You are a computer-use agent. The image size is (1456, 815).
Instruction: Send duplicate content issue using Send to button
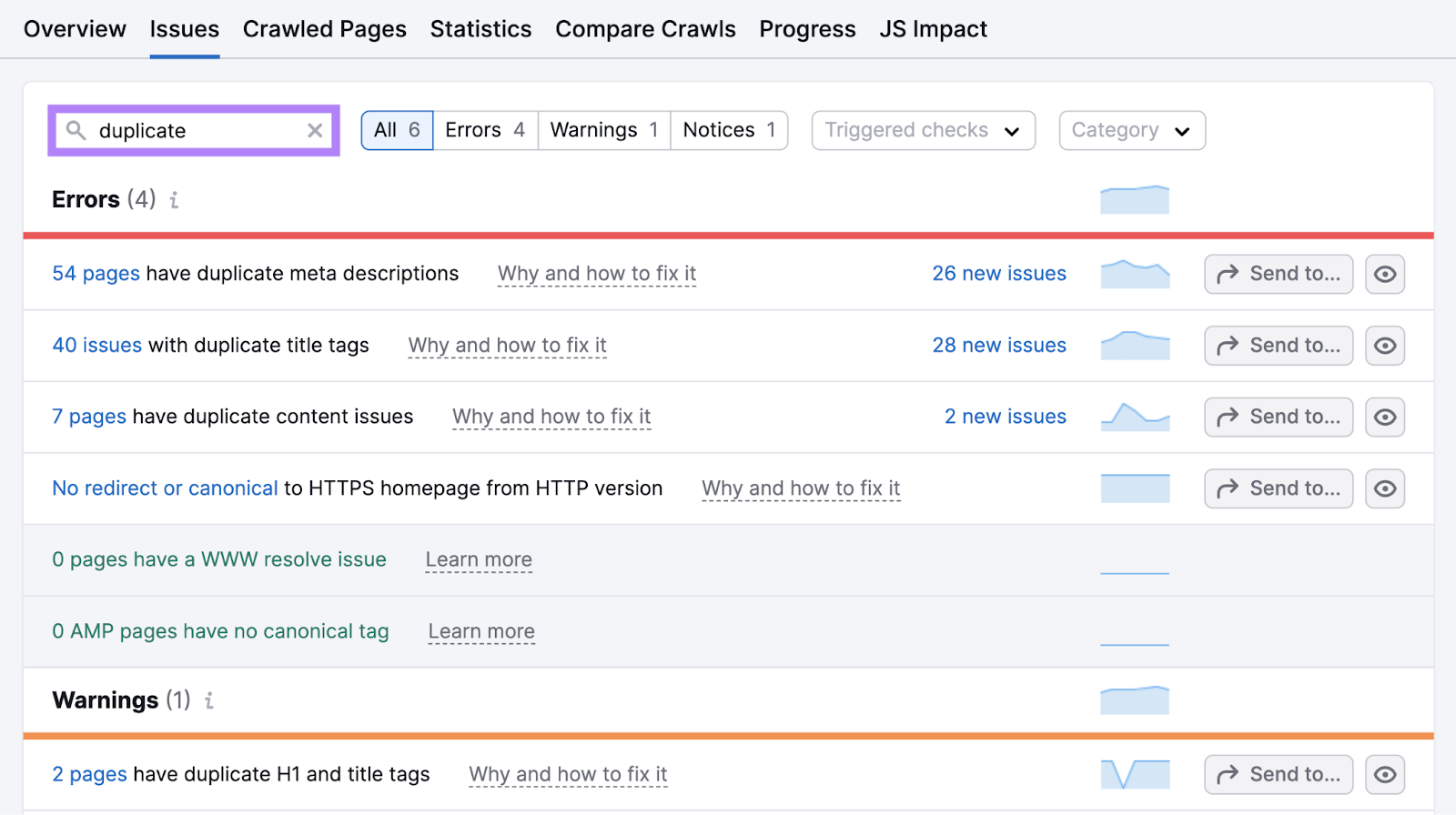click(x=1278, y=417)
